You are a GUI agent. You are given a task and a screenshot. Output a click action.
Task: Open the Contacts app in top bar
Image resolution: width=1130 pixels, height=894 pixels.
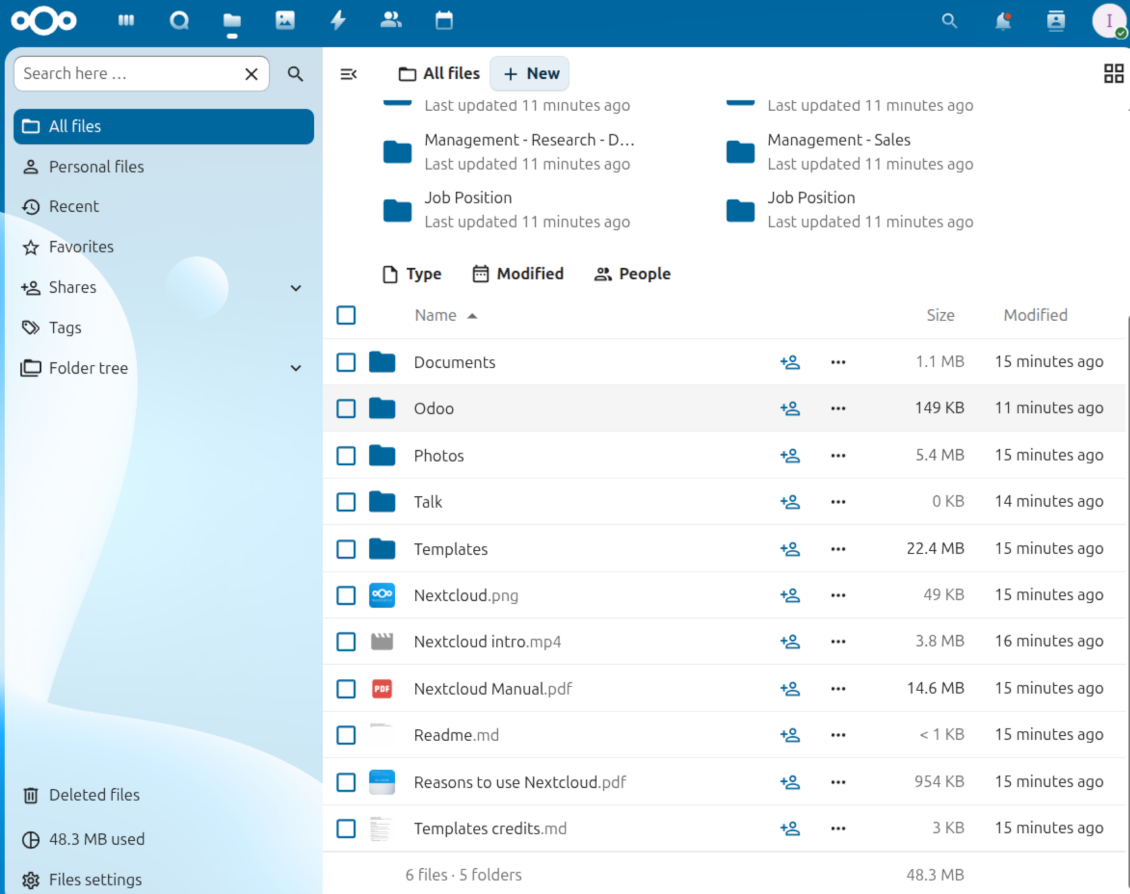click(x=391, y=20)
